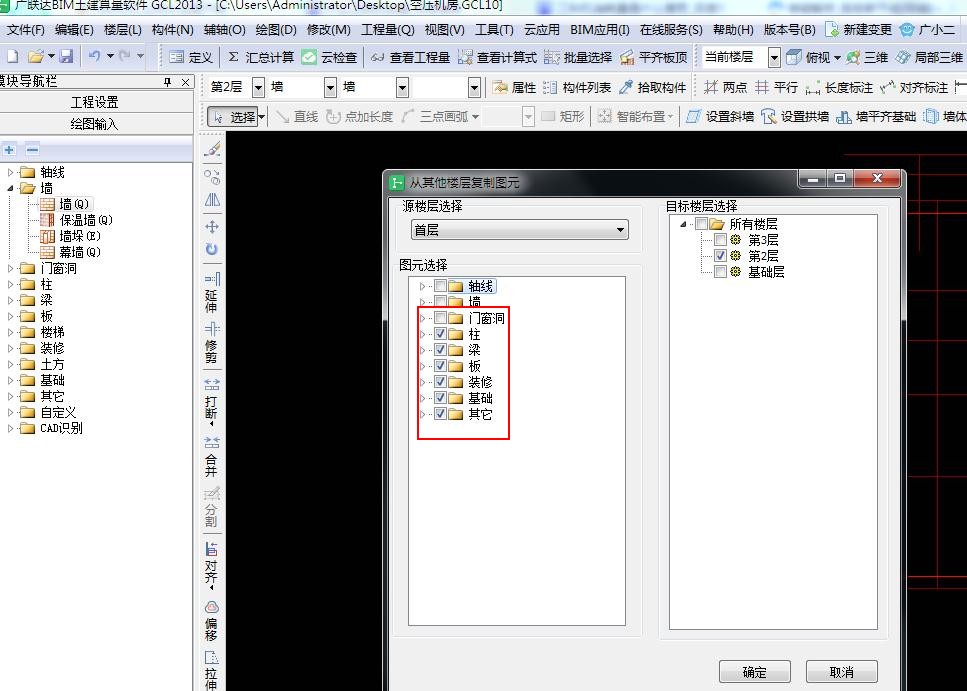Click the 合并 merge tool in side toolbar
The width and height of the screenshot is (967, 691).
tap(212, 458)
